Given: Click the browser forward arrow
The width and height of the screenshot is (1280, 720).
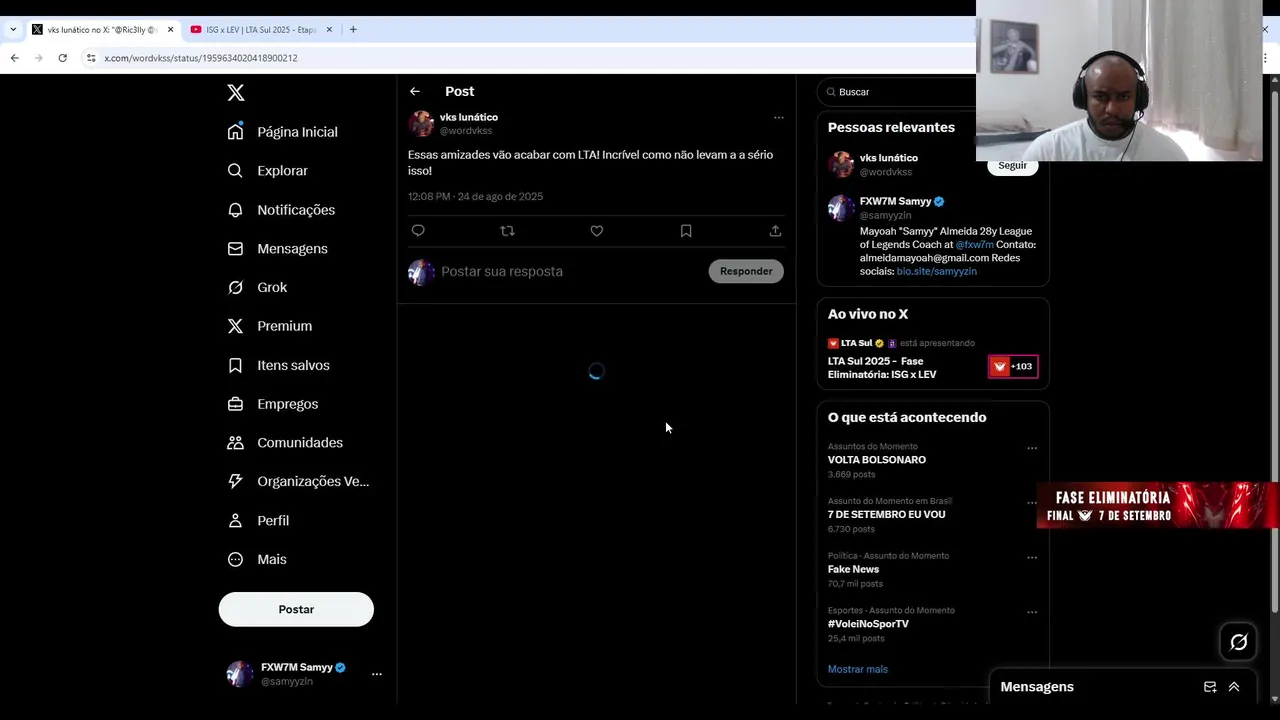Looking at the screenshot, I should coord(38,58).
